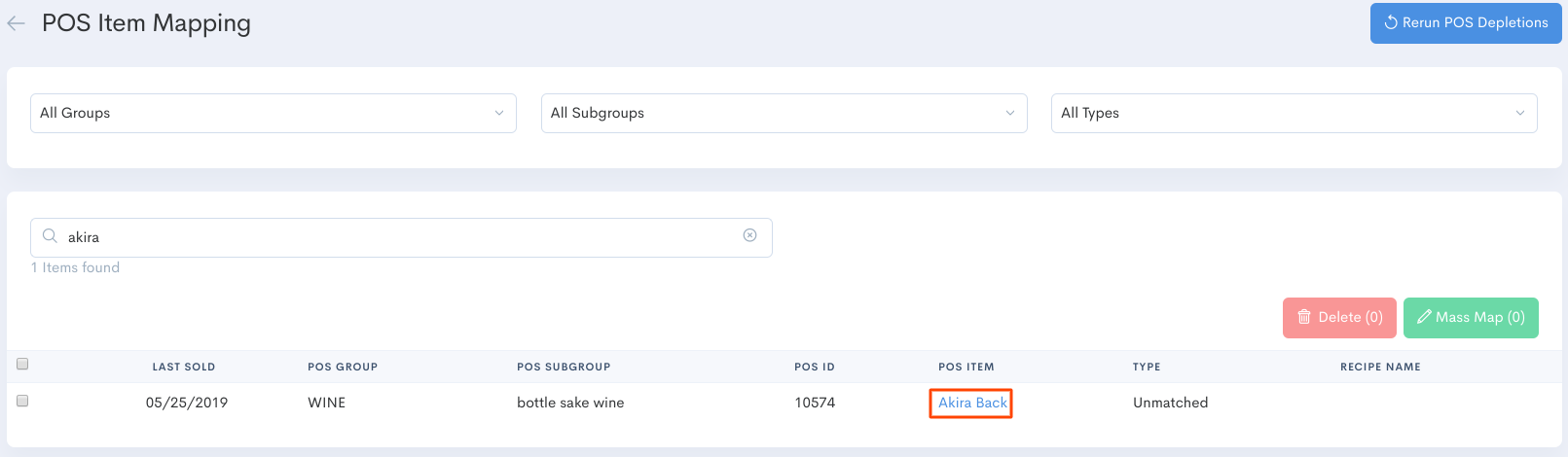
Task: Check the box for the Akira Back row
Action: pyautogui.click(x=22, y=401)
